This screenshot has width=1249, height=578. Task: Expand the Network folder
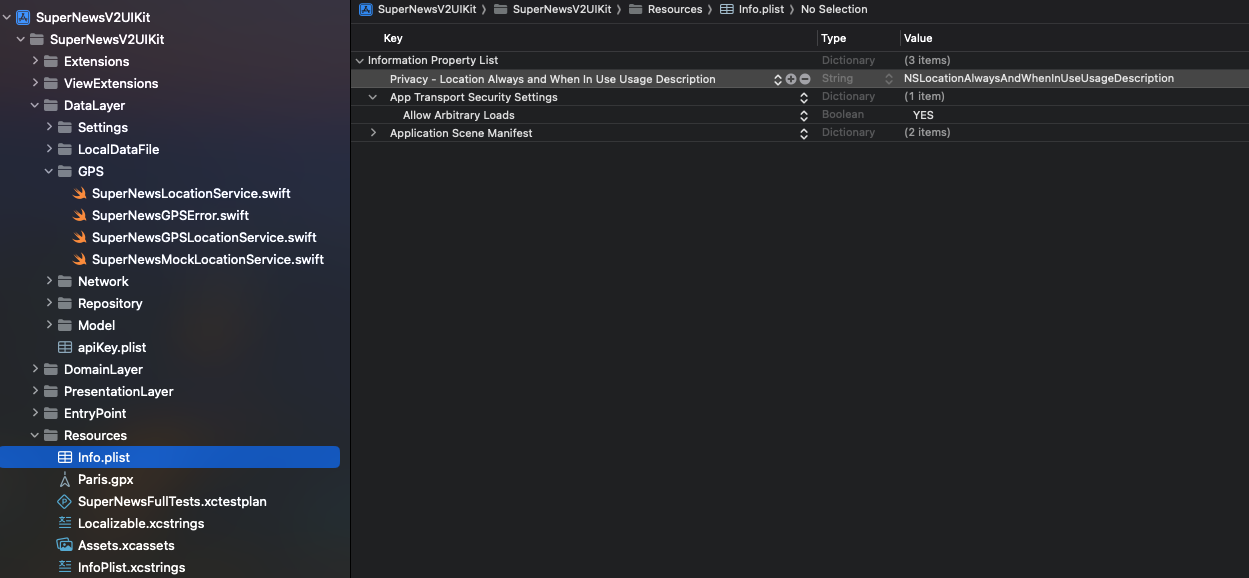(49, 281)
